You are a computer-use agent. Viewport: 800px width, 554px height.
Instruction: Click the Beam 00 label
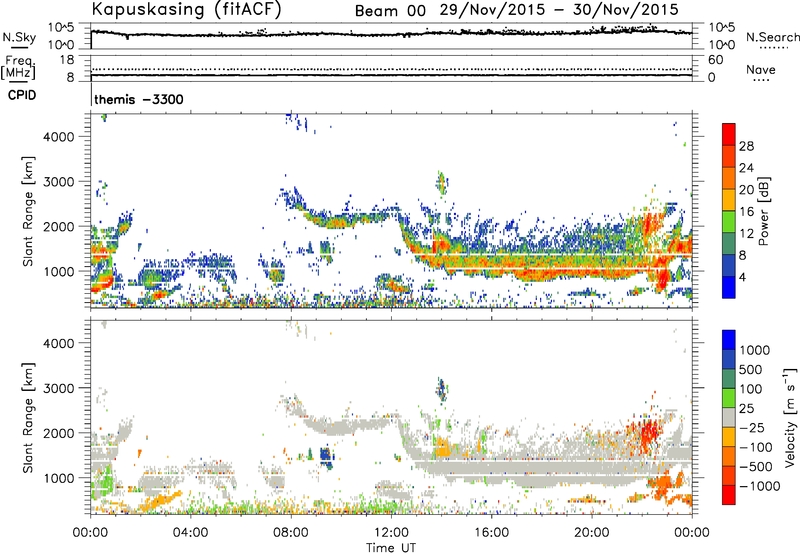click(x=390, y=11)
